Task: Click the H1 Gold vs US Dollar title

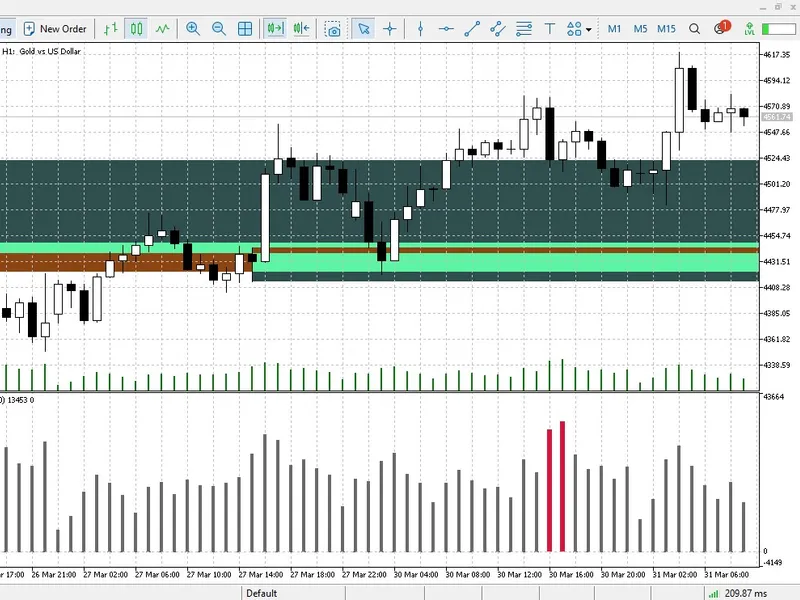Action: (41, 51)
